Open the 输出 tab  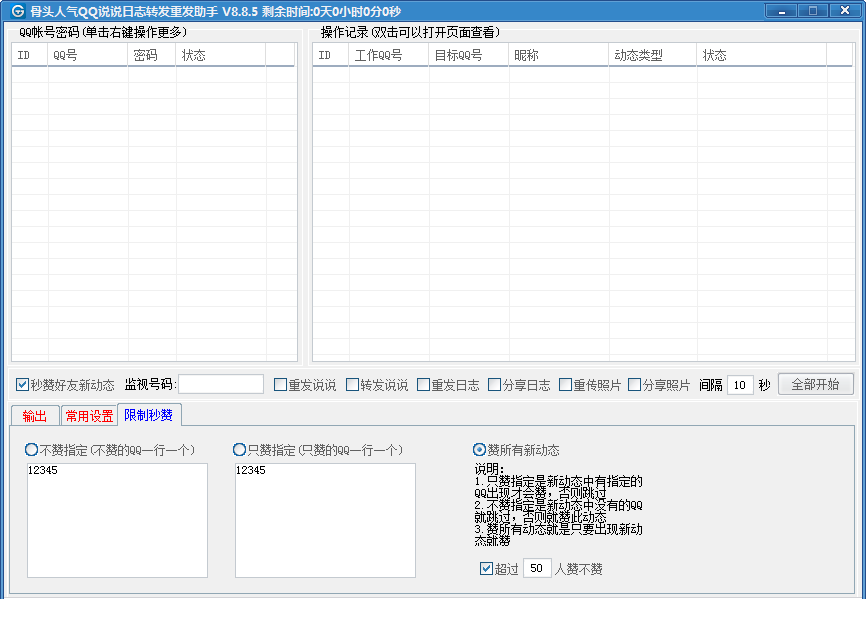point(35,416)
